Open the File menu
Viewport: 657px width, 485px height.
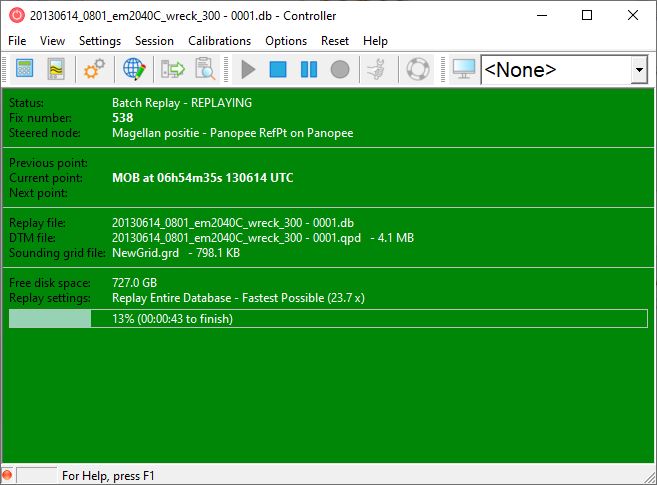[17, 41]
